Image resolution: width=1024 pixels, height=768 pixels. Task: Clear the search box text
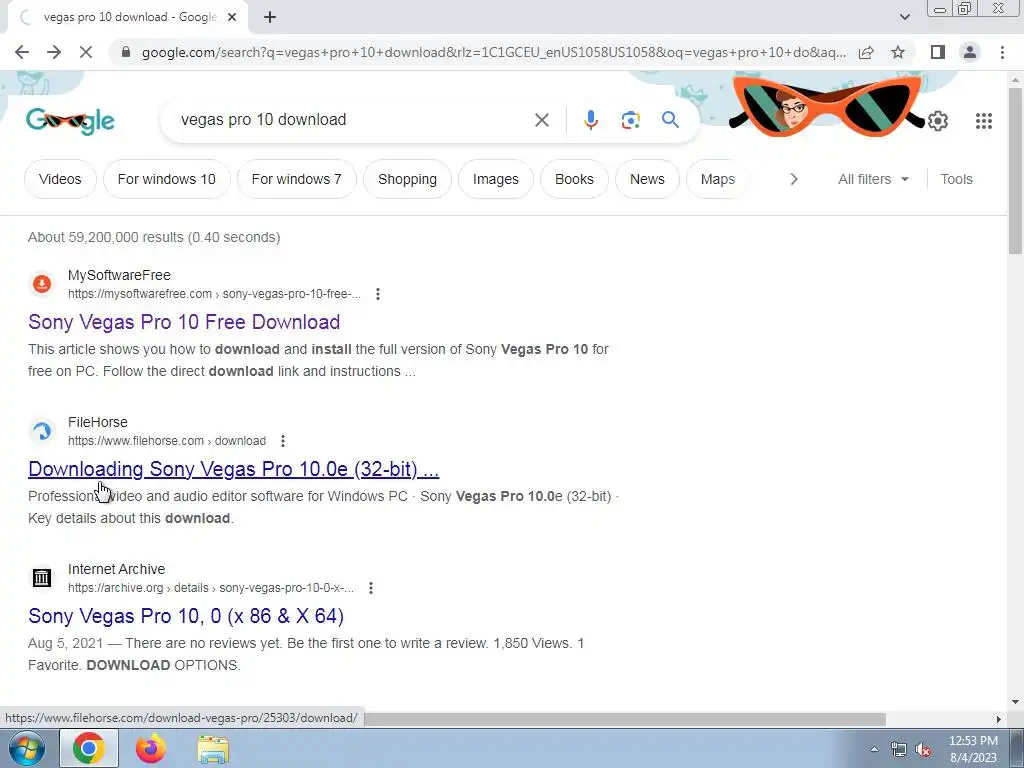[541, 120]
